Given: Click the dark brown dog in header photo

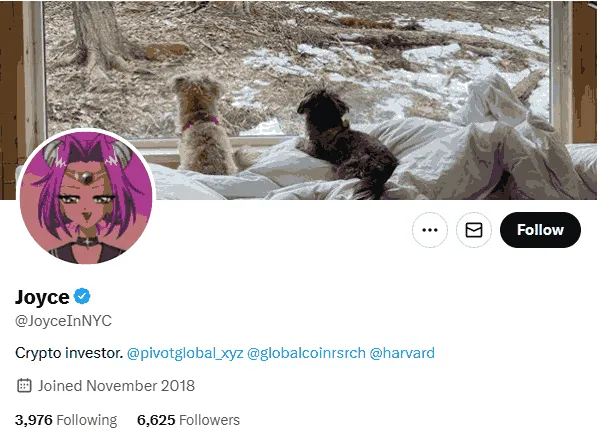Looking at the screenshot, I should click(340, 135).
